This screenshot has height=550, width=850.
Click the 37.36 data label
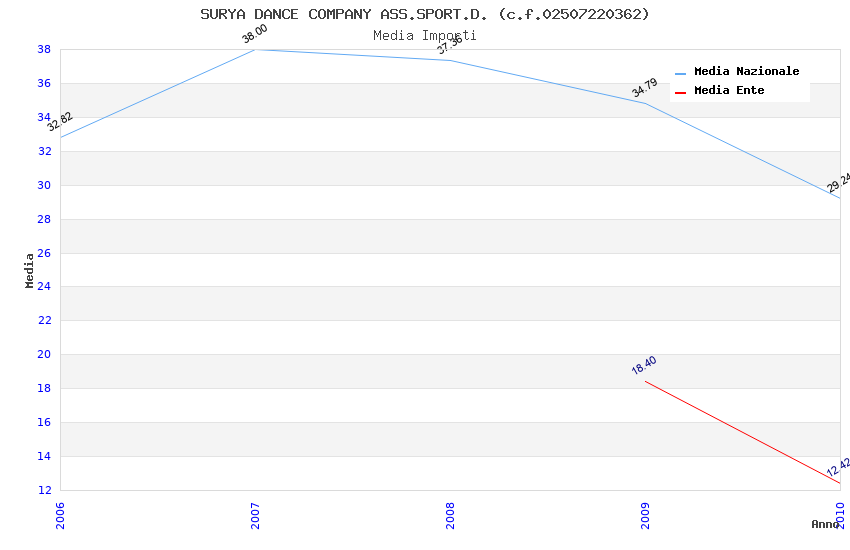coord(449,44)
